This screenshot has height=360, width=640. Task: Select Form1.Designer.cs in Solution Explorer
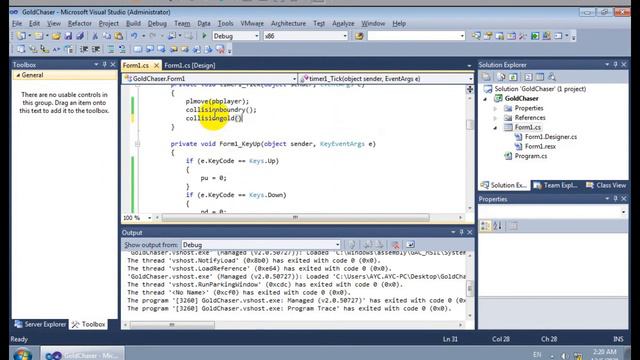551,137
